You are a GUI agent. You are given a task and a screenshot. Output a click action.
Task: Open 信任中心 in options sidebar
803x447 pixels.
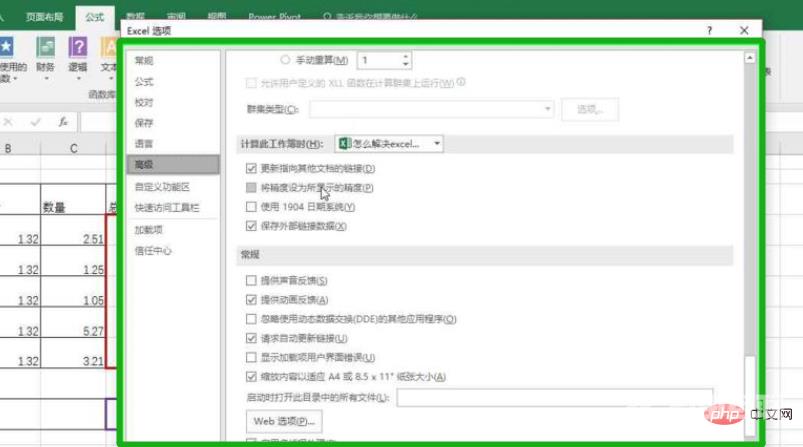click(153, 250)
